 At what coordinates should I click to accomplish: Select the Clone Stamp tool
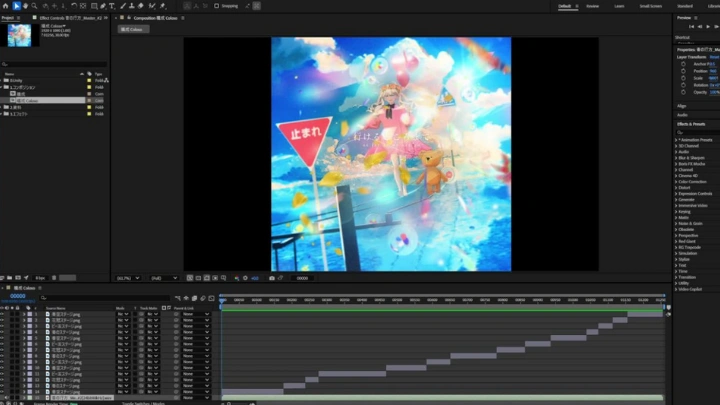pos(132,6)
